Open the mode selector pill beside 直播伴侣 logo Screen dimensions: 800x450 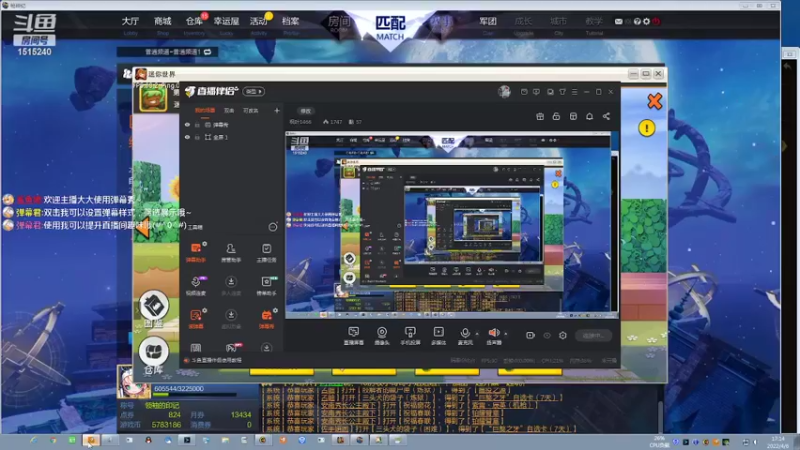(x=254, y=91)
